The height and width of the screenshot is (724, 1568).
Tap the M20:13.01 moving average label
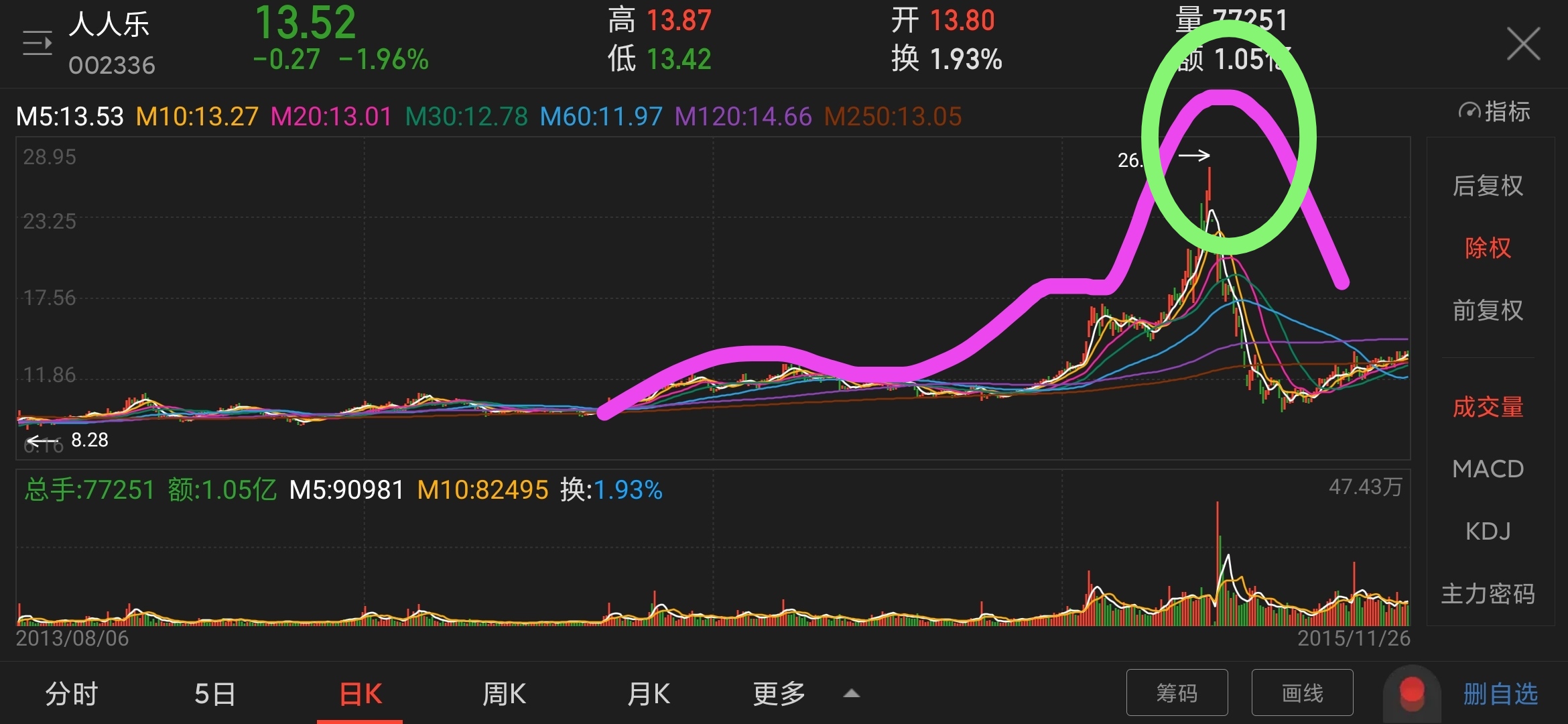coord(331,117)
